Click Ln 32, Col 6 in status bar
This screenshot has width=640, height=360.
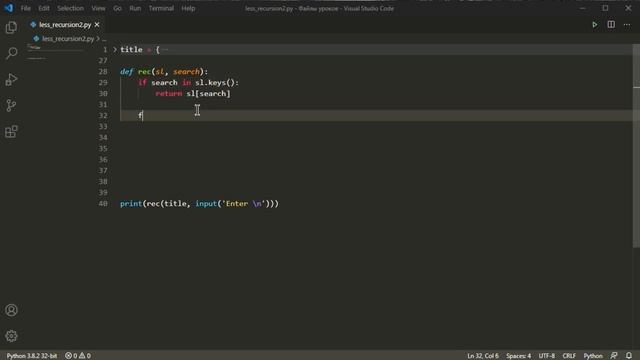click(x=483, y=356)
